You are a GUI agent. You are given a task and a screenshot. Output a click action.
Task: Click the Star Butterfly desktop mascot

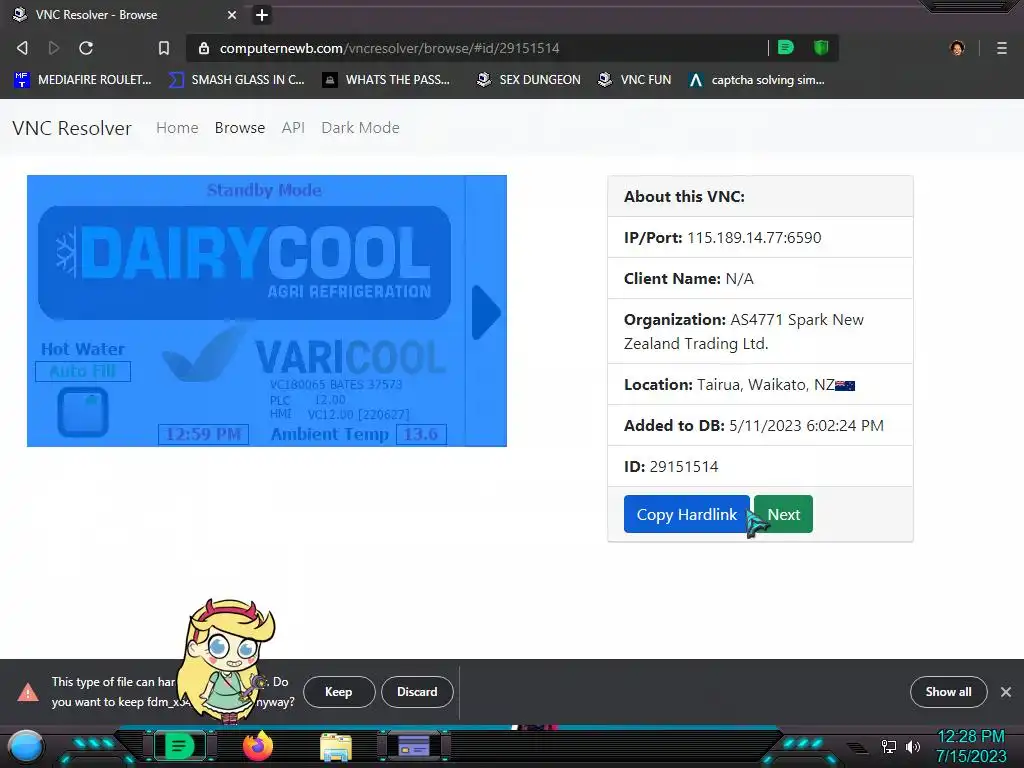(x=226, y=660)
